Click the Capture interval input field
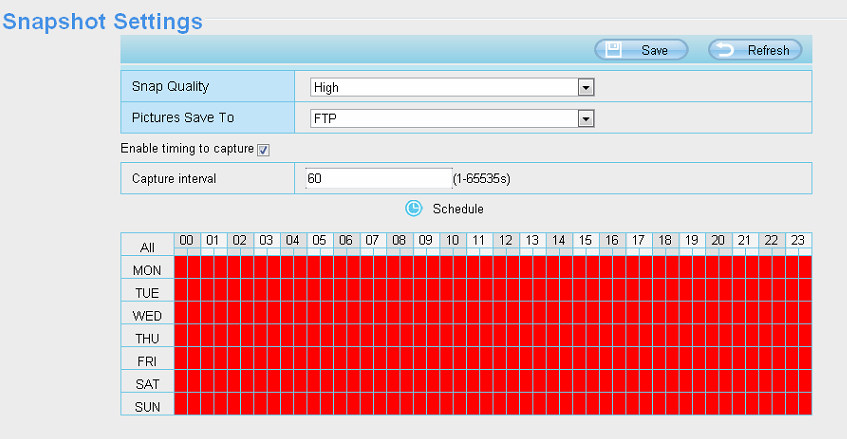Screen dimensions: 847x439 pos(378,178)
